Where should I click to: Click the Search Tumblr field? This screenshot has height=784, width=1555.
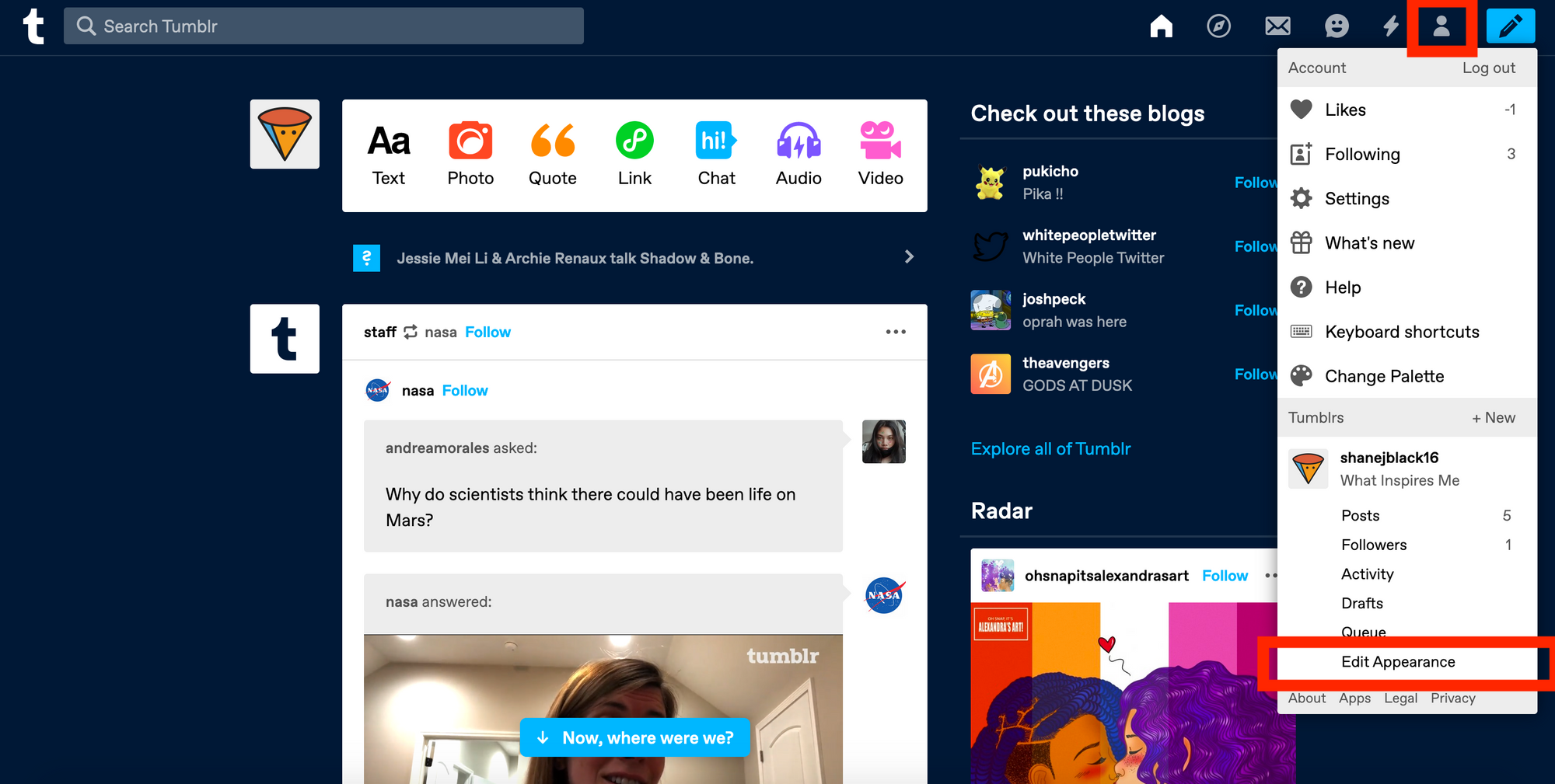coord(323,26)
